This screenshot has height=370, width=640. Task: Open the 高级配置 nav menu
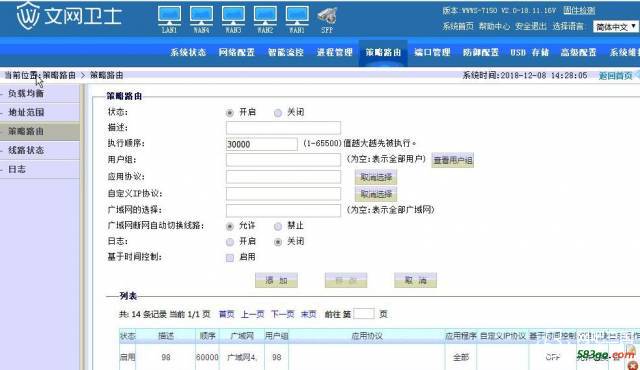(x=578, y=52)
